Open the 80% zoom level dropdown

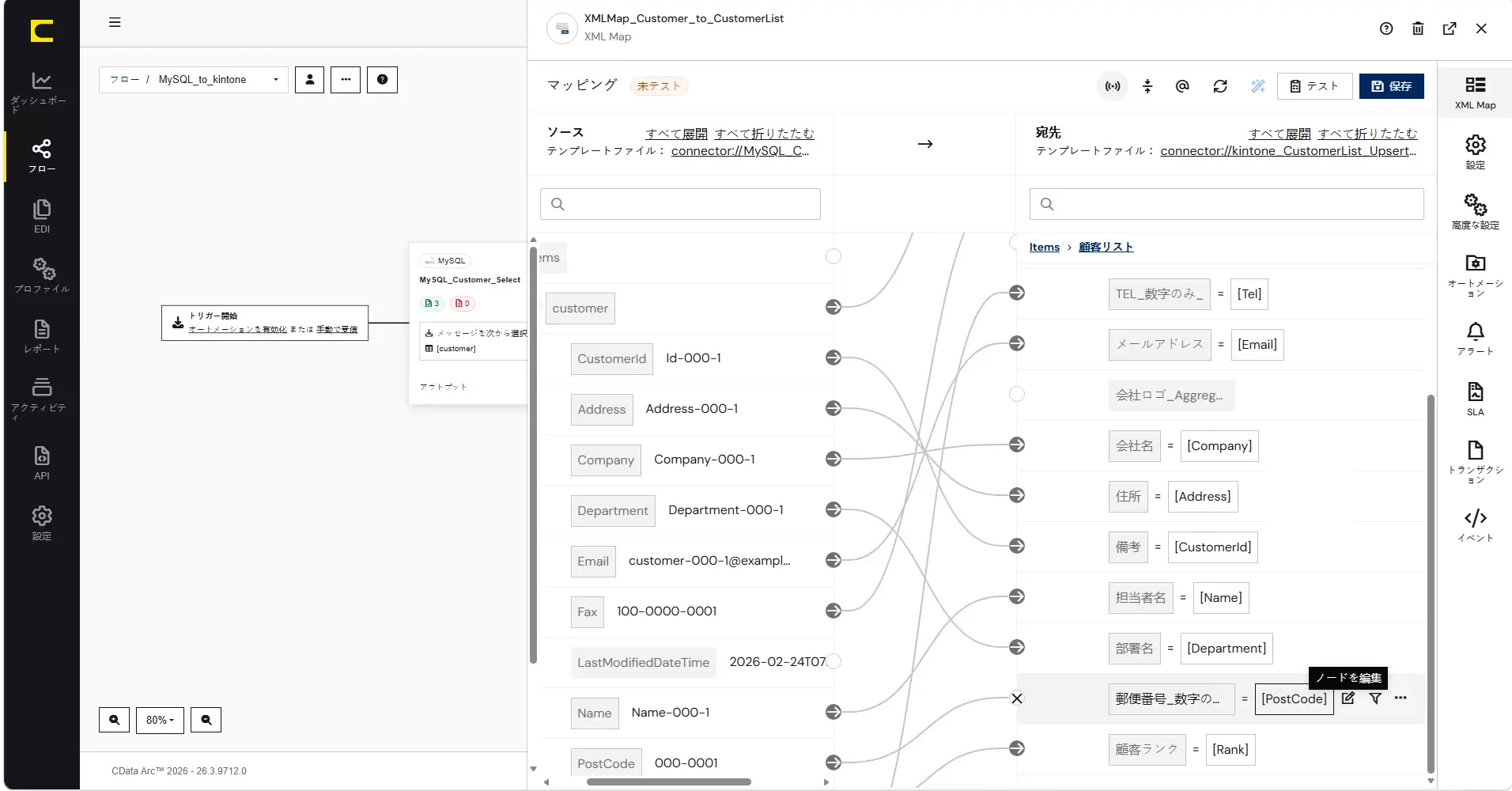[x=160, y=720]
